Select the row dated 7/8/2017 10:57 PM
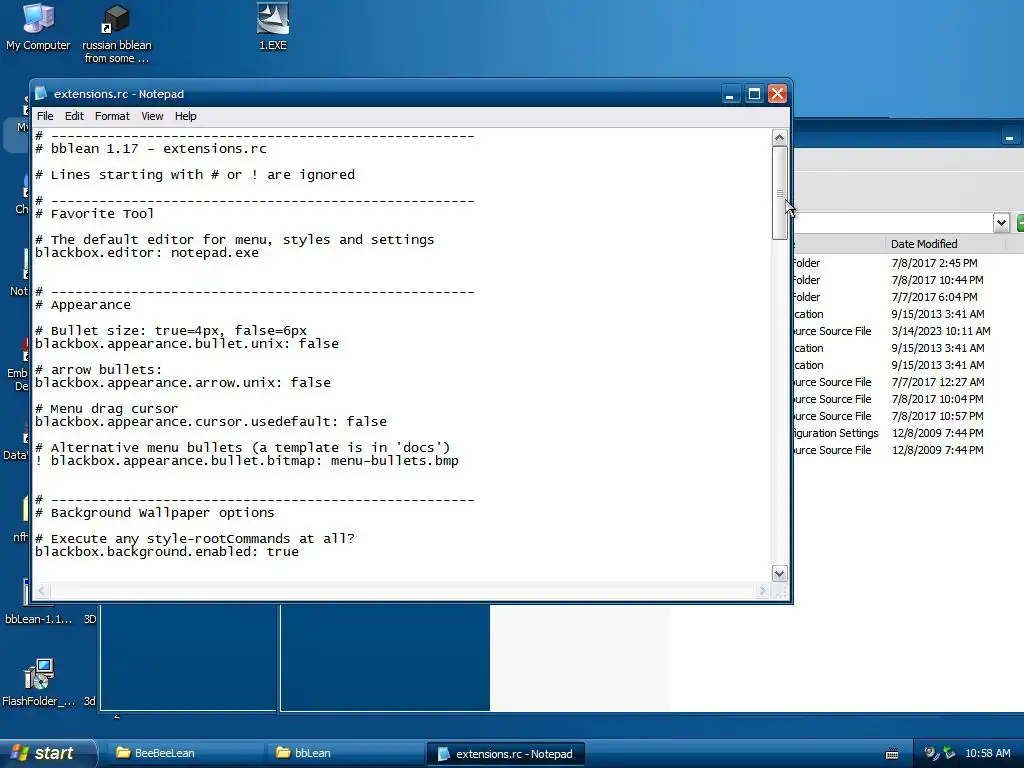 pyautogui.click(x=908, y=416)
